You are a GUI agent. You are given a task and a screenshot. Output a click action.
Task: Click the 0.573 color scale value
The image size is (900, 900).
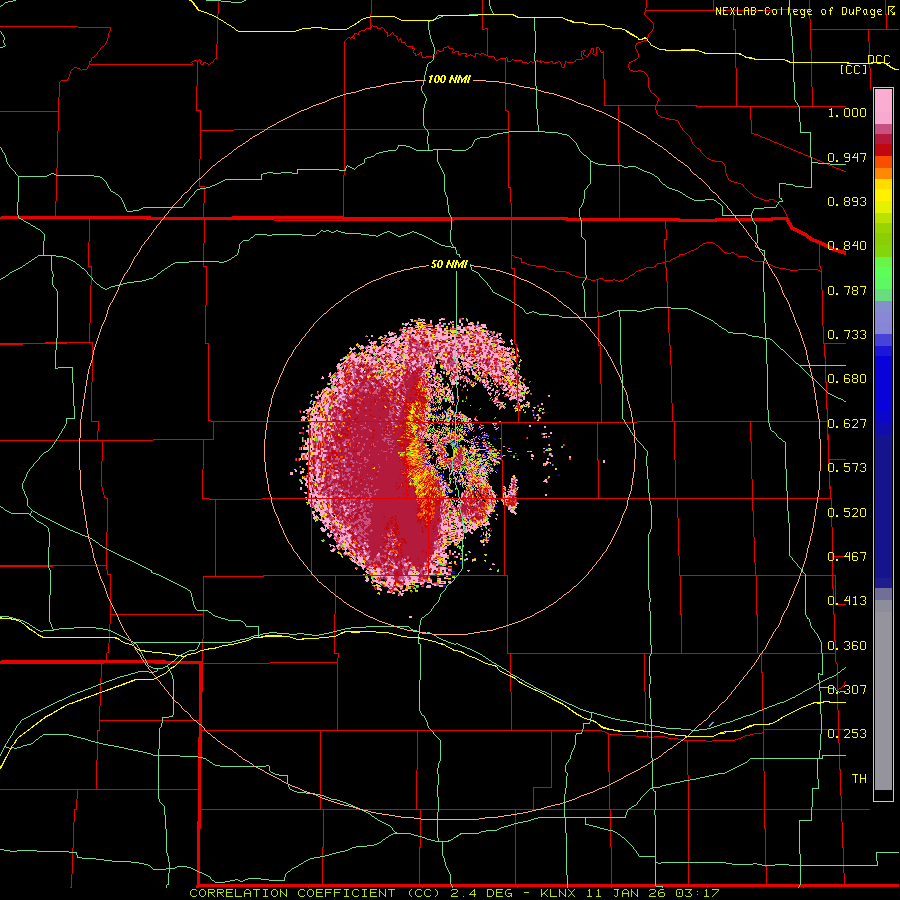pos(847,468)
